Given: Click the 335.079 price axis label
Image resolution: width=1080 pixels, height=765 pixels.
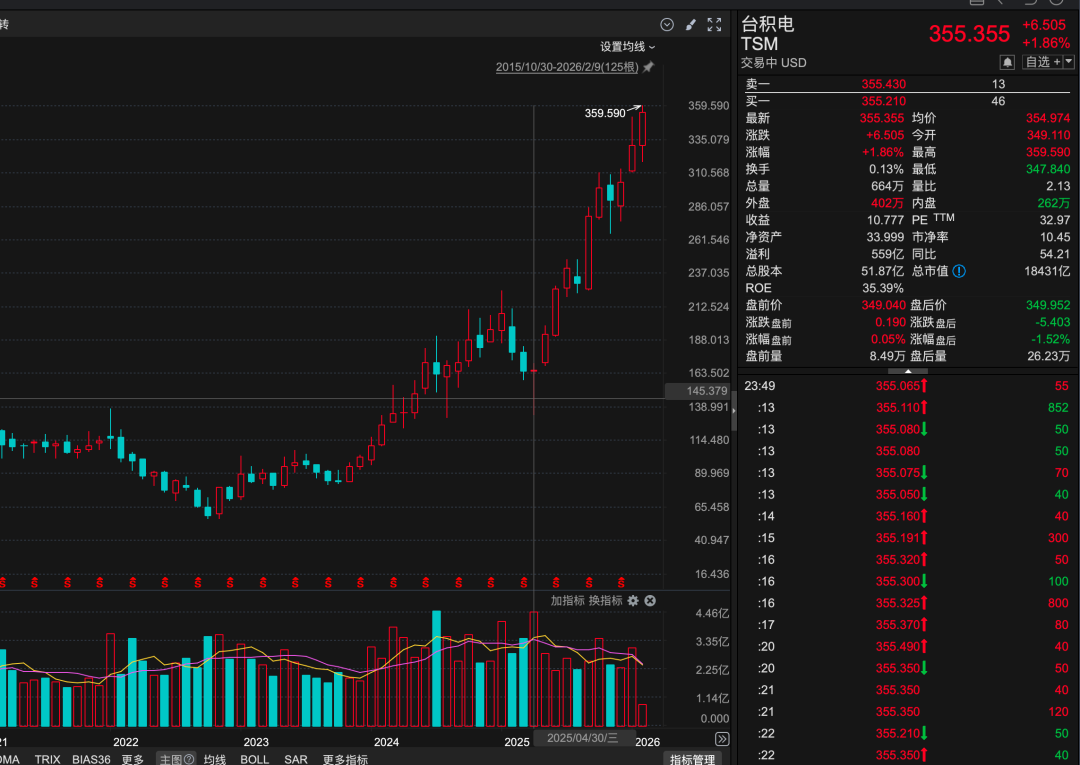Looking at the screenshot, I should click(708, 140).
